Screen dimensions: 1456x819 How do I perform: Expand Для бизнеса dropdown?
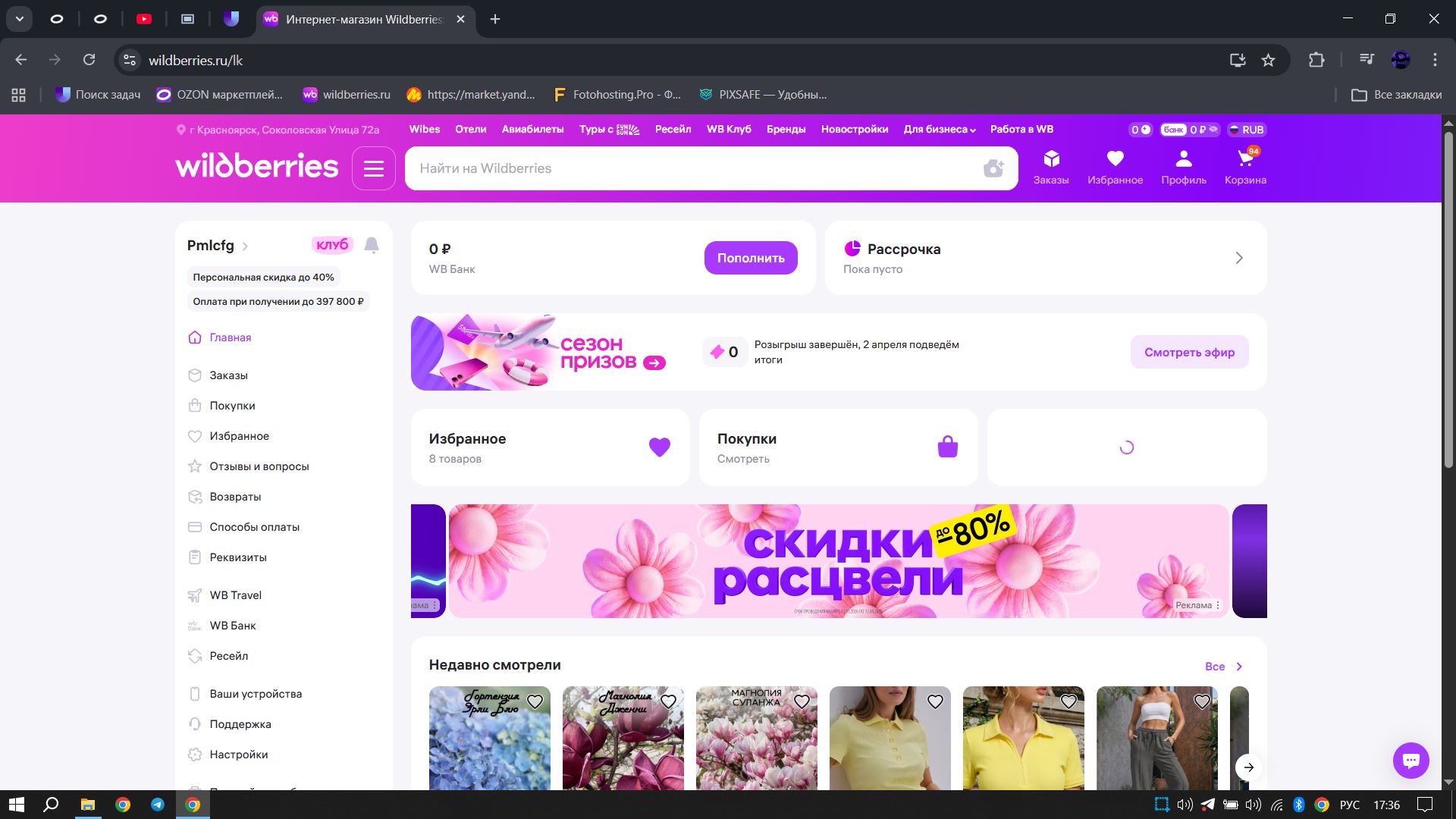point(939,130)
